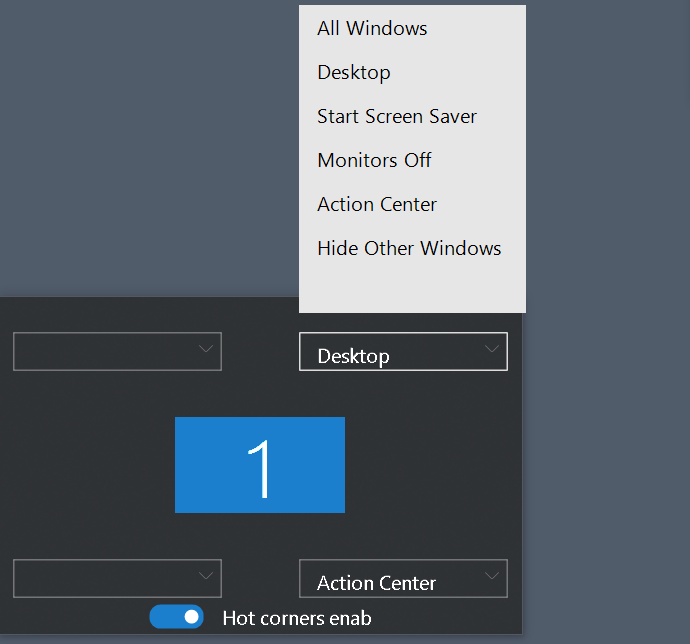Select the blue monitor 1 tile

pyautogui.click(x=260, y=465)
